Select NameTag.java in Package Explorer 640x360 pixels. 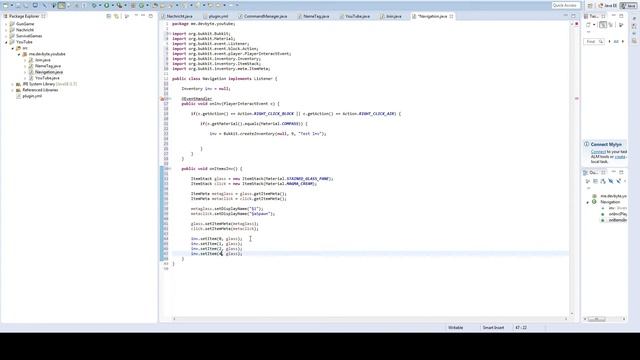(47, 66)
